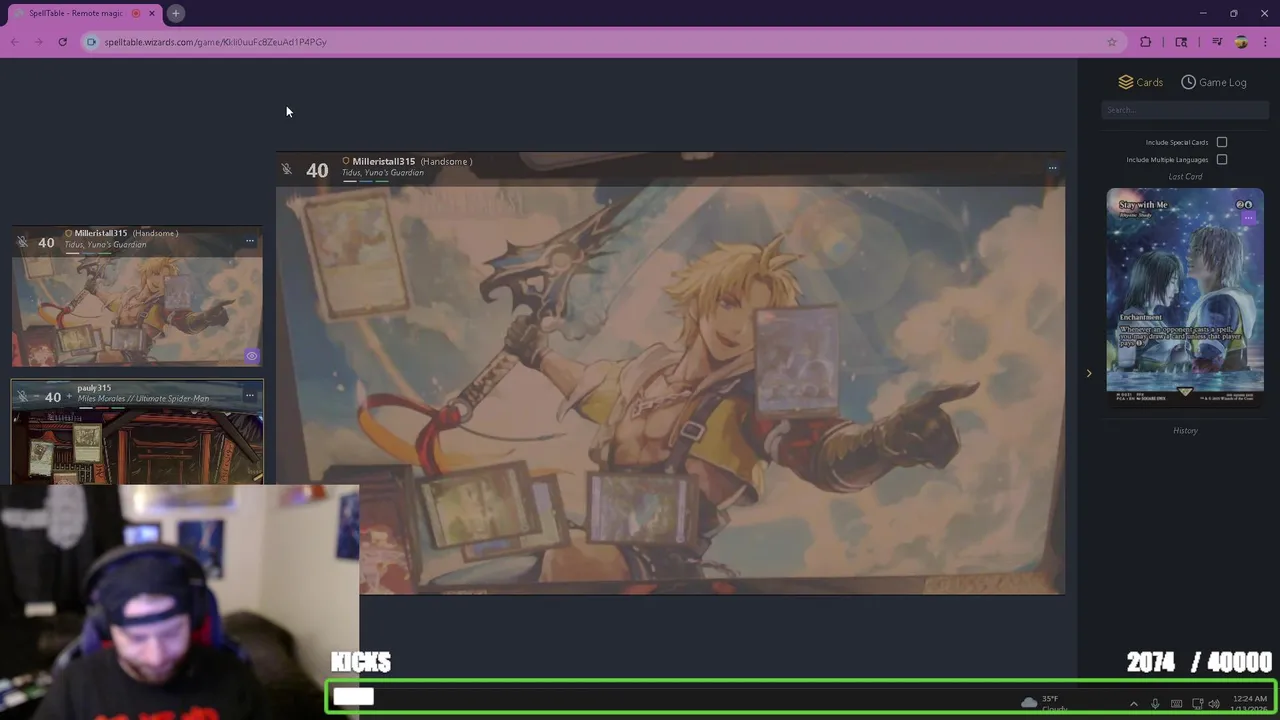Viewport: 1280px width, 720px height.
Task: Open options on Stay with Me card
Action: tap(1248, 217)
